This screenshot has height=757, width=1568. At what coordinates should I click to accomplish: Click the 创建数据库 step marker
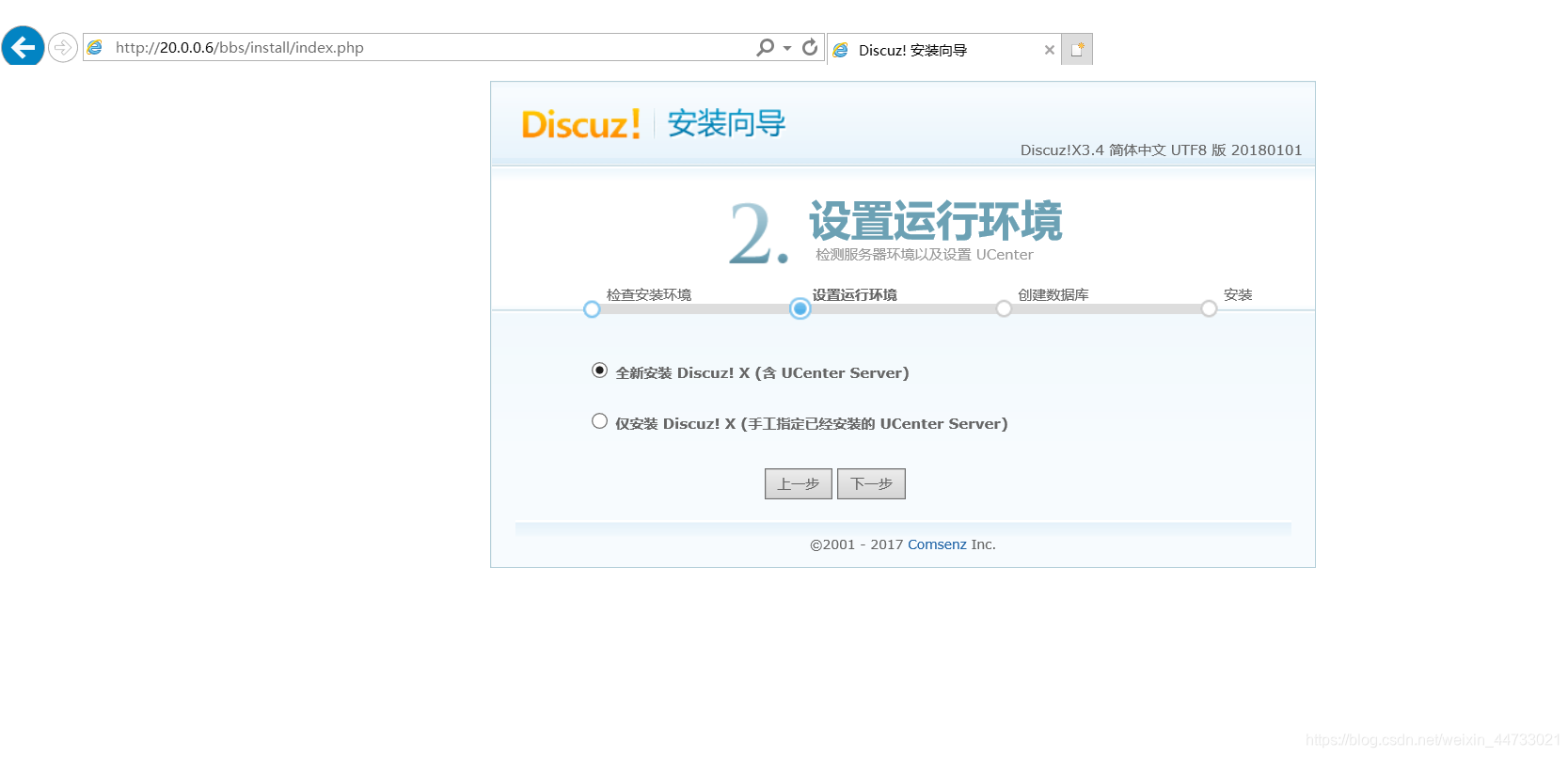coord(1004,309)
